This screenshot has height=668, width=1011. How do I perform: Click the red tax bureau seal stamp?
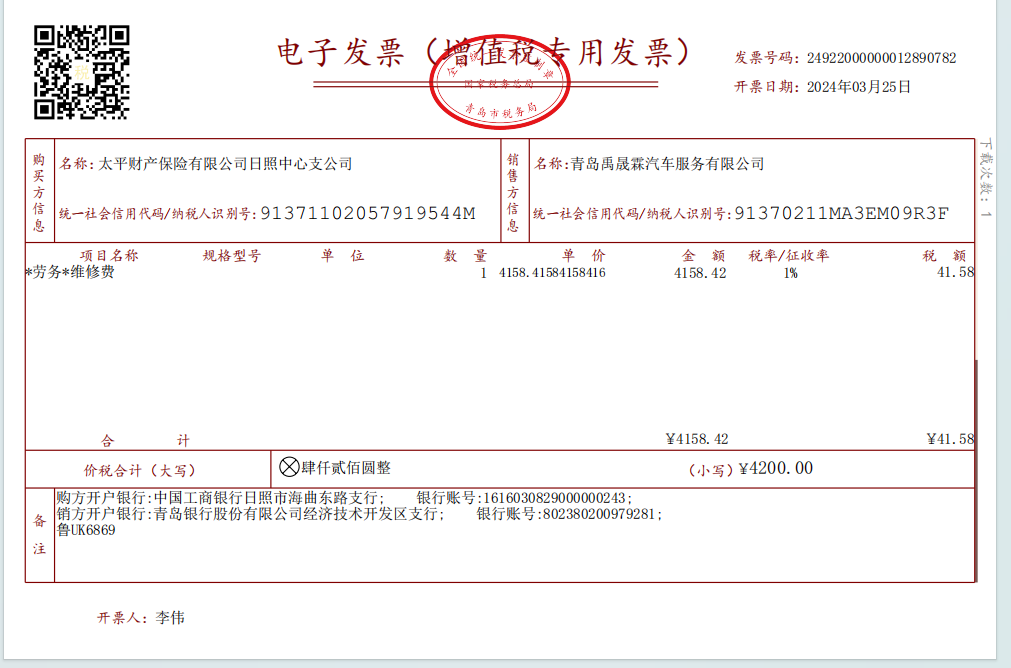500,88
